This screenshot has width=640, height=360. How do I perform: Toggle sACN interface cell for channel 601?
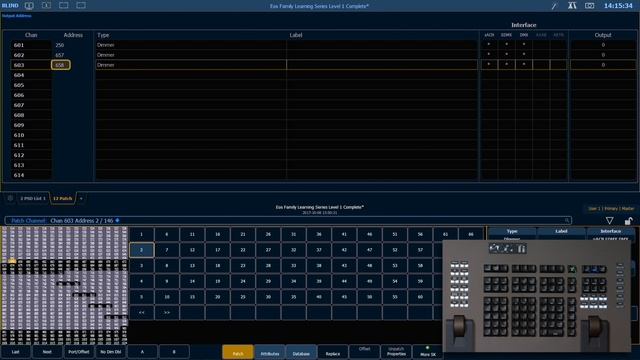click(x=489, y=45)
